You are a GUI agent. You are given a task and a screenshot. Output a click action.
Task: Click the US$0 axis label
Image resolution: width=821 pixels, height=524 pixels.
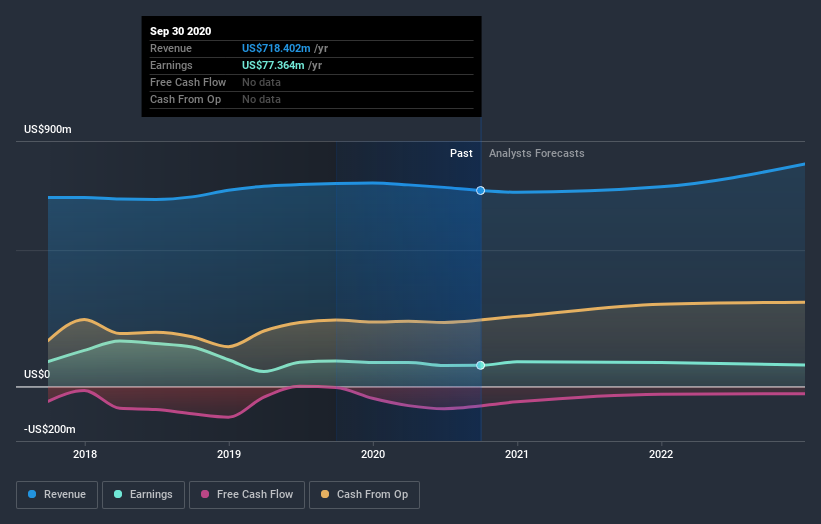37,374
